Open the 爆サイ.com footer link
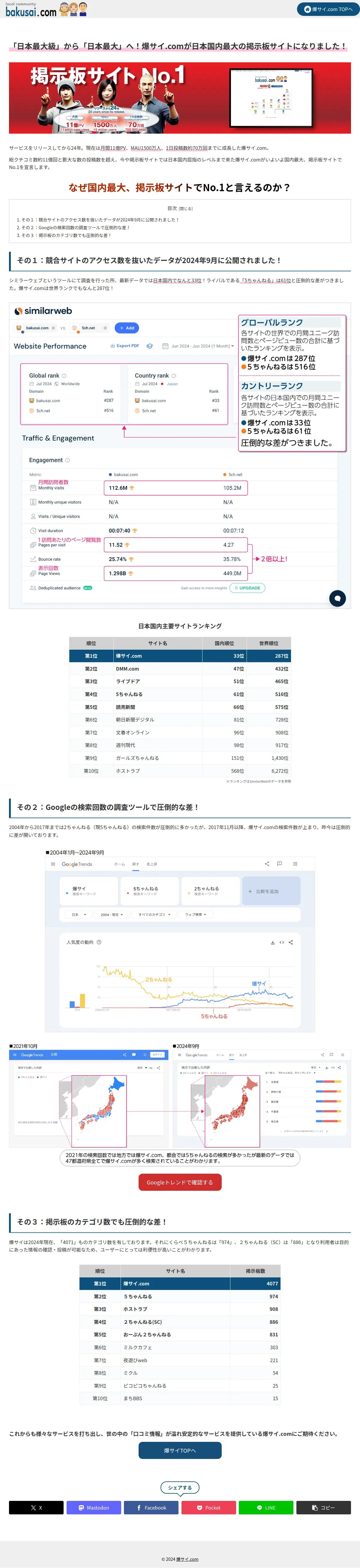Viewport: 360px width, 1568px height. (187, 1559)
